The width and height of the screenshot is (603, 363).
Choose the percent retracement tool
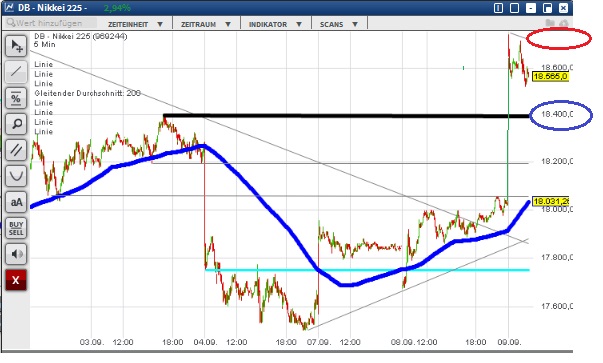[16, 98]
